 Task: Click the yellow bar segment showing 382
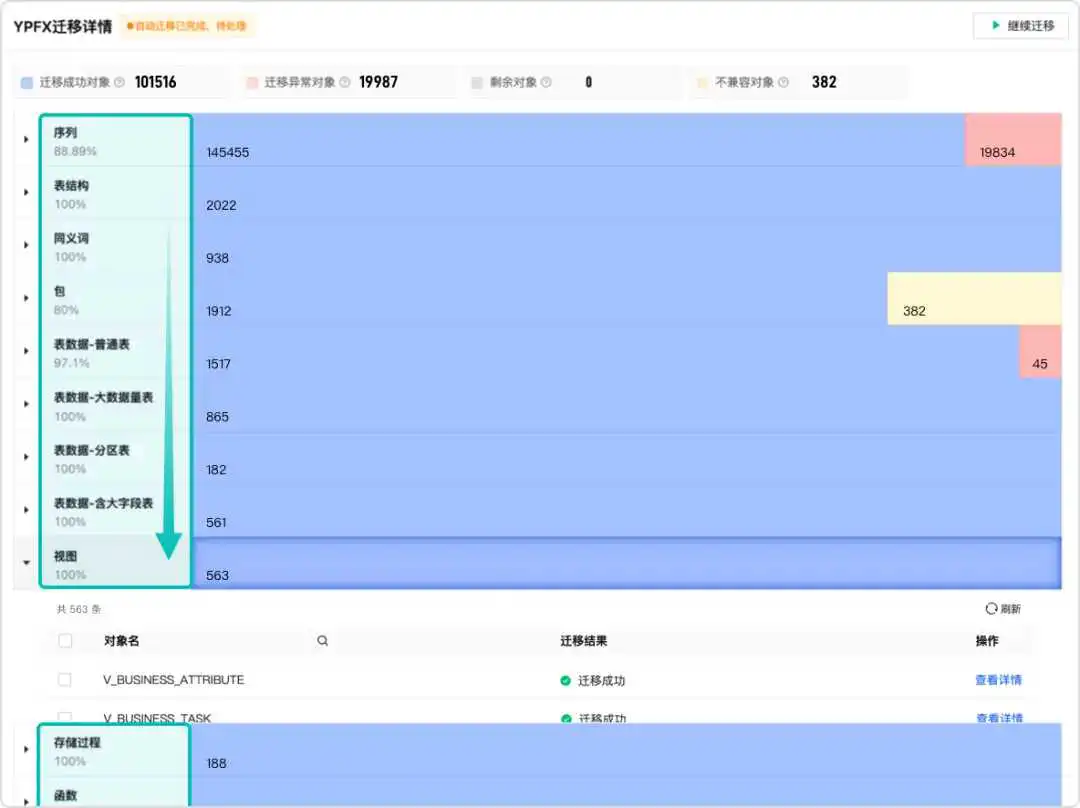[x=974, y=299]
